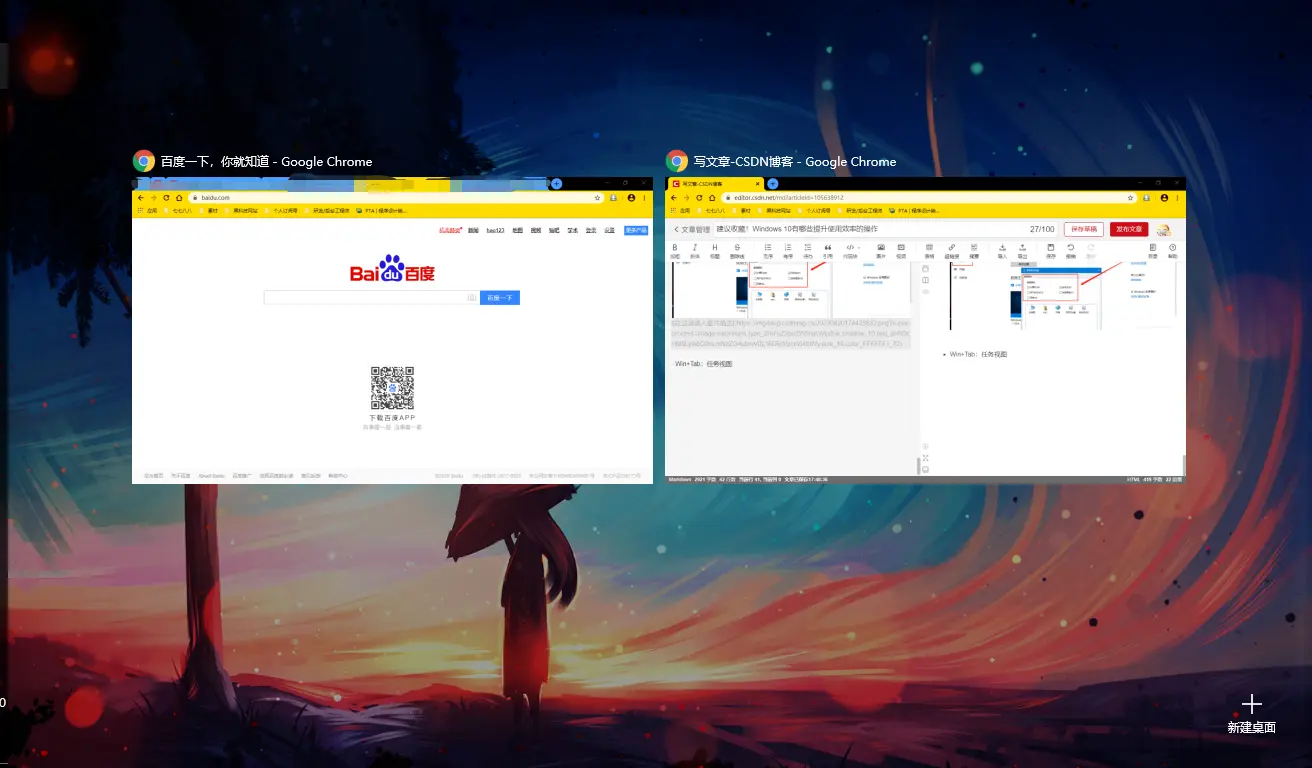
Task: Select the Baidu Chrome window thumbnail
Action: (x=392, y=330)
